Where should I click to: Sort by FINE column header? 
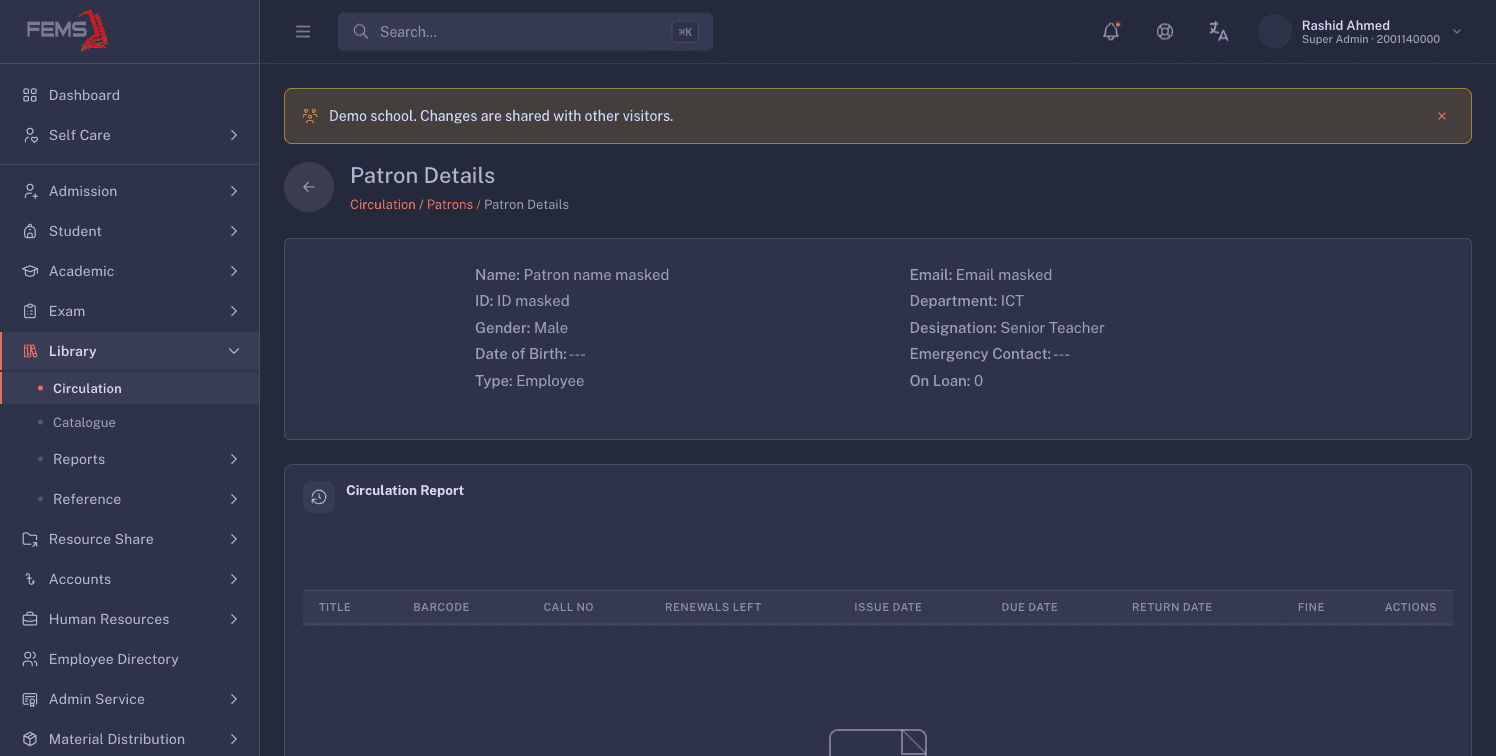point(1311,607)
